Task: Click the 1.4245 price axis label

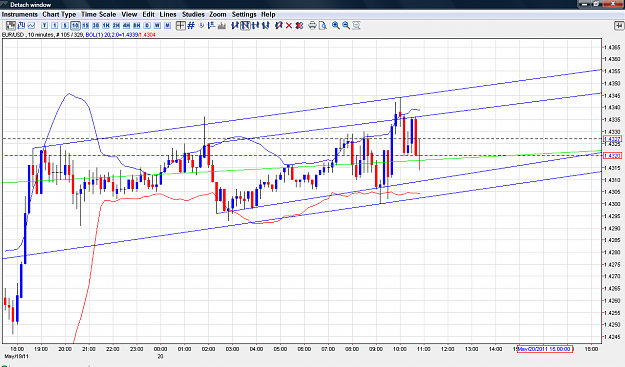Action: pyautogui.click(x=612, y=337)
